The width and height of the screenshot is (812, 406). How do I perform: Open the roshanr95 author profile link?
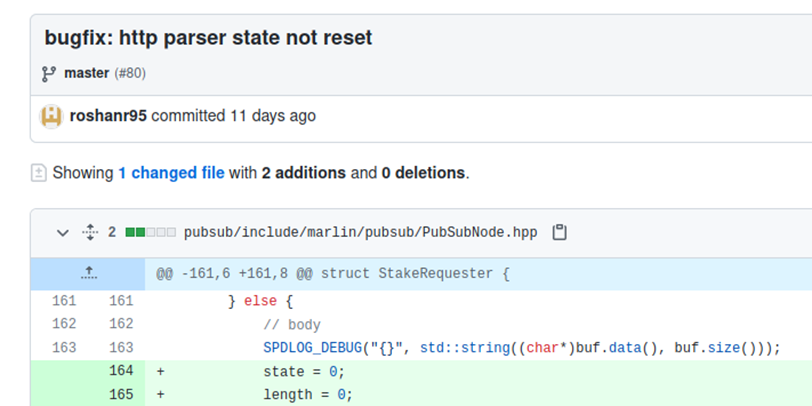(108, 115)
